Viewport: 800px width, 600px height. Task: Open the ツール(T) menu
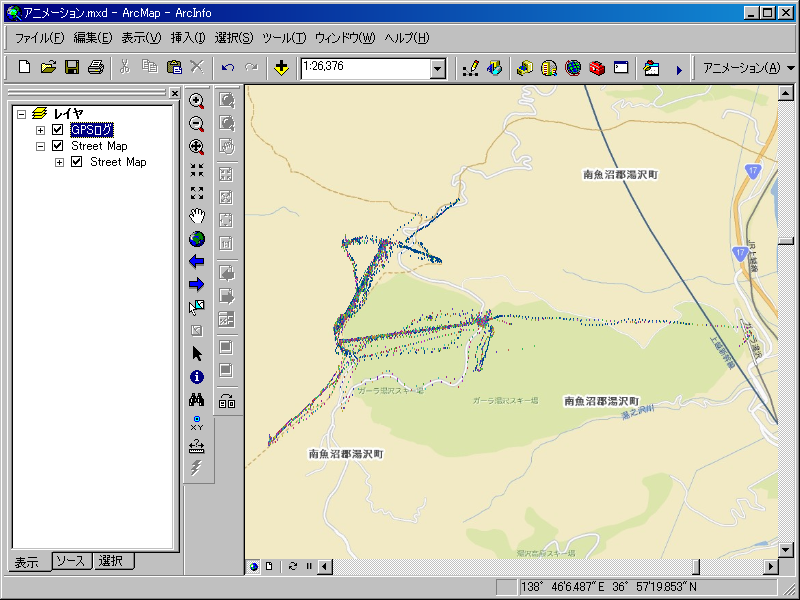click(x=284, y=38)
